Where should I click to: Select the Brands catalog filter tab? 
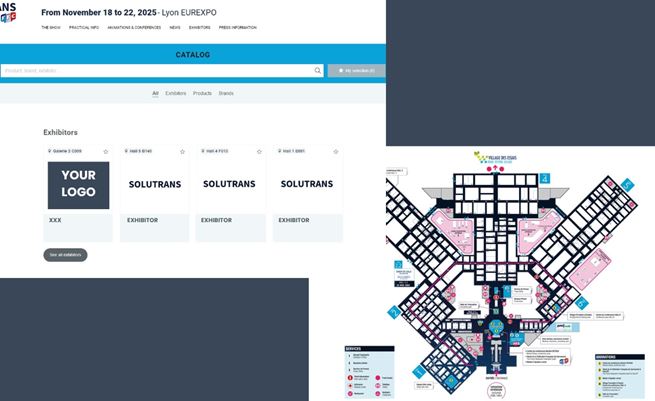[x=226, y=93]
